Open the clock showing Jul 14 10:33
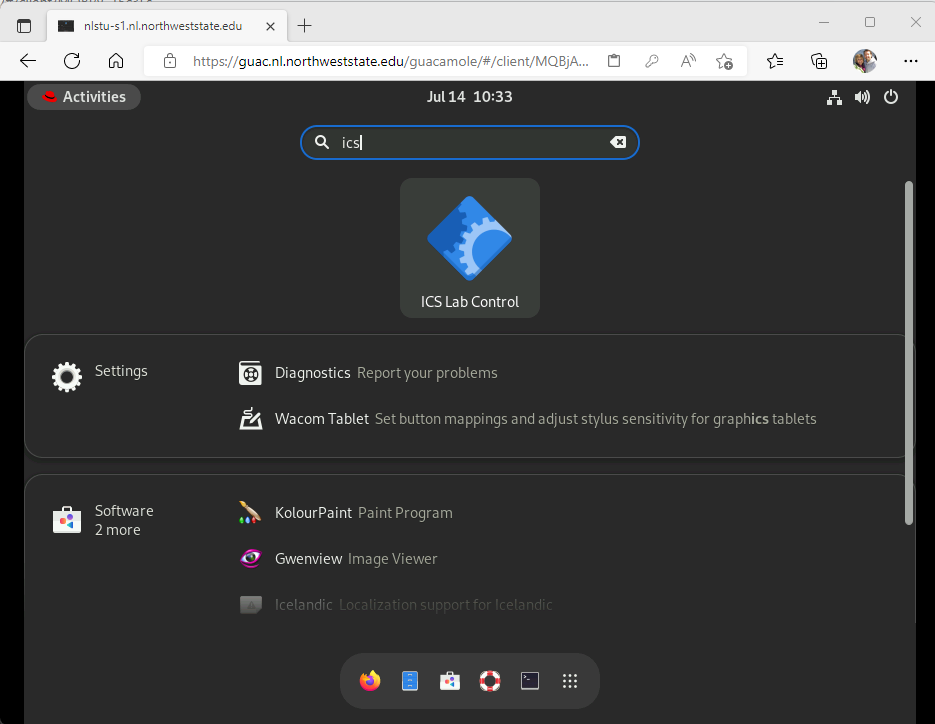The height and width of the screenshot is (724, 935). (469, 97)
